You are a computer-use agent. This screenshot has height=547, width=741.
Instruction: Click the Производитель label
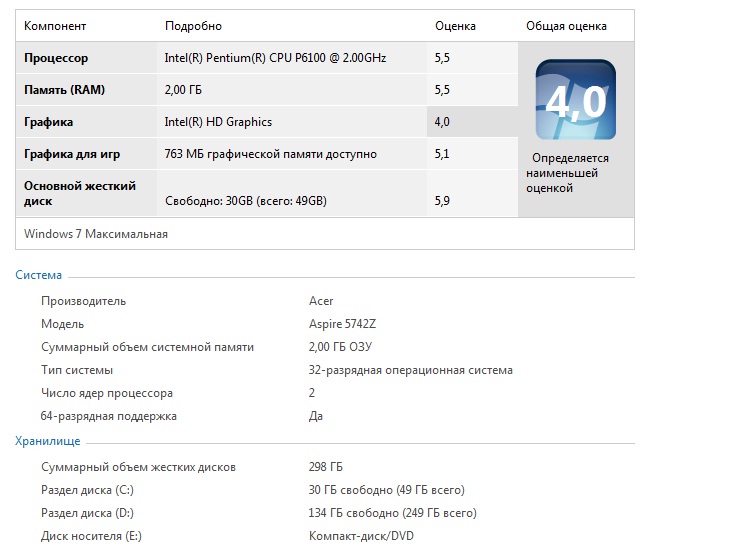click(x=83, y=301)
